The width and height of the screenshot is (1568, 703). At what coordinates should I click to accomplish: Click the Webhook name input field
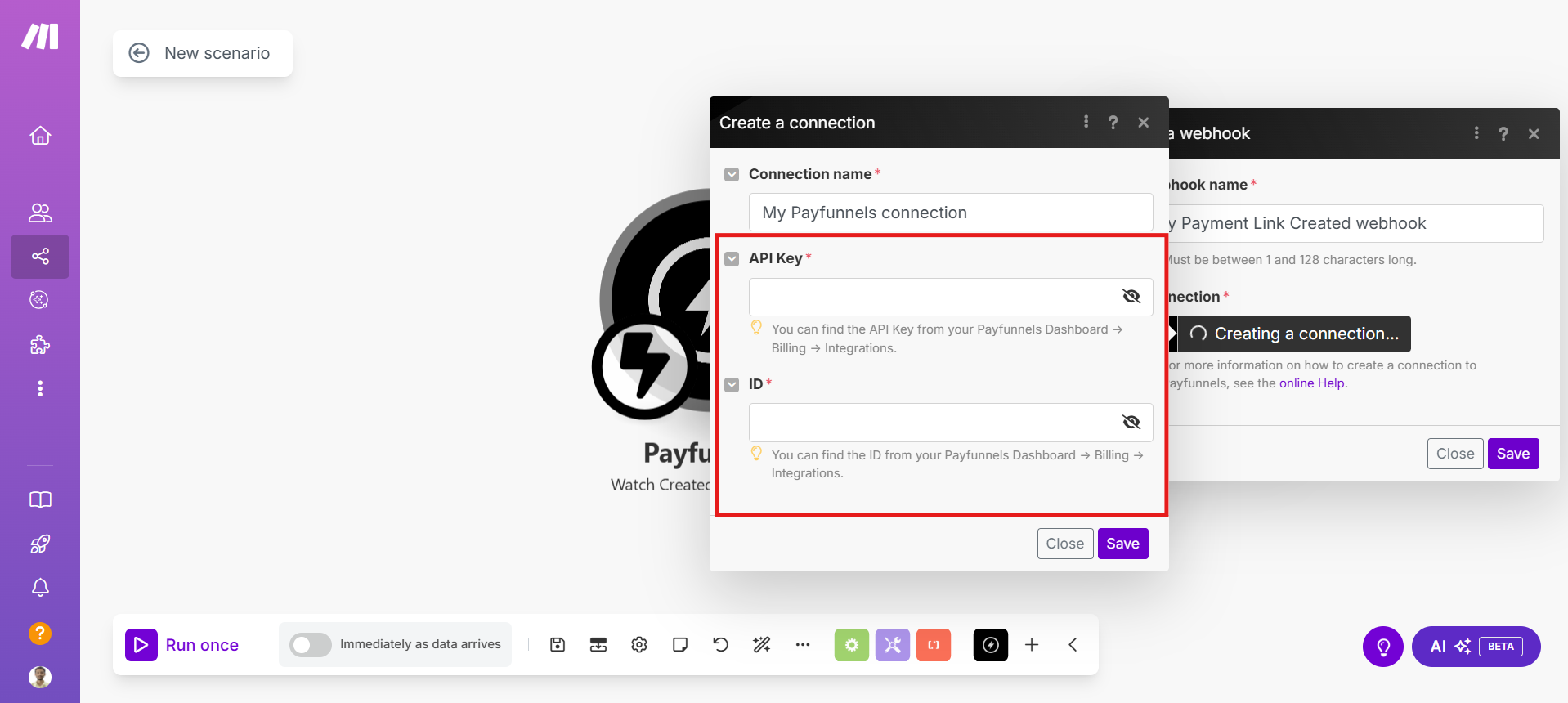(x=1356, y=223)
